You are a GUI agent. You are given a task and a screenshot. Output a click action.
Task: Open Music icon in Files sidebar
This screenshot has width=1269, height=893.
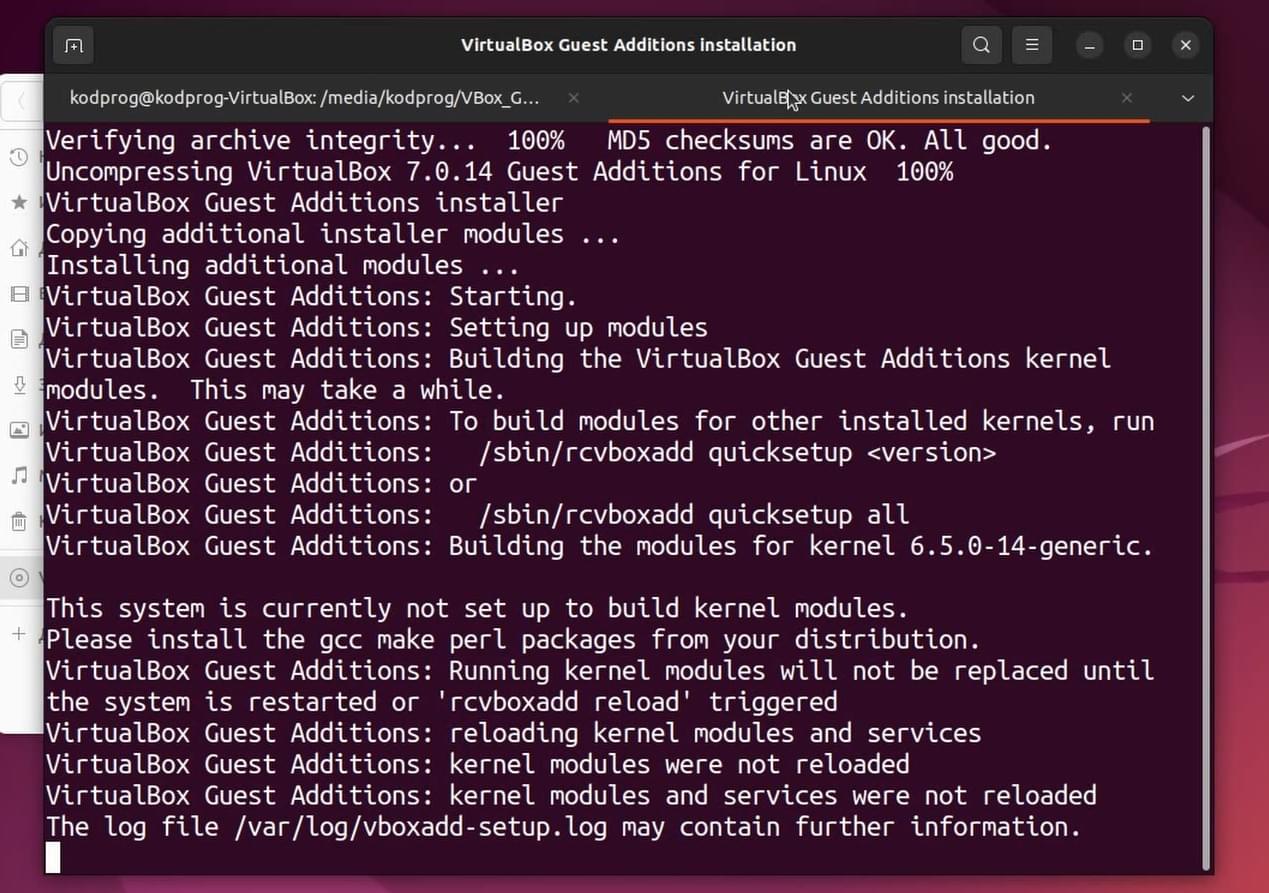pyautogui.click(x=18, y=475)
